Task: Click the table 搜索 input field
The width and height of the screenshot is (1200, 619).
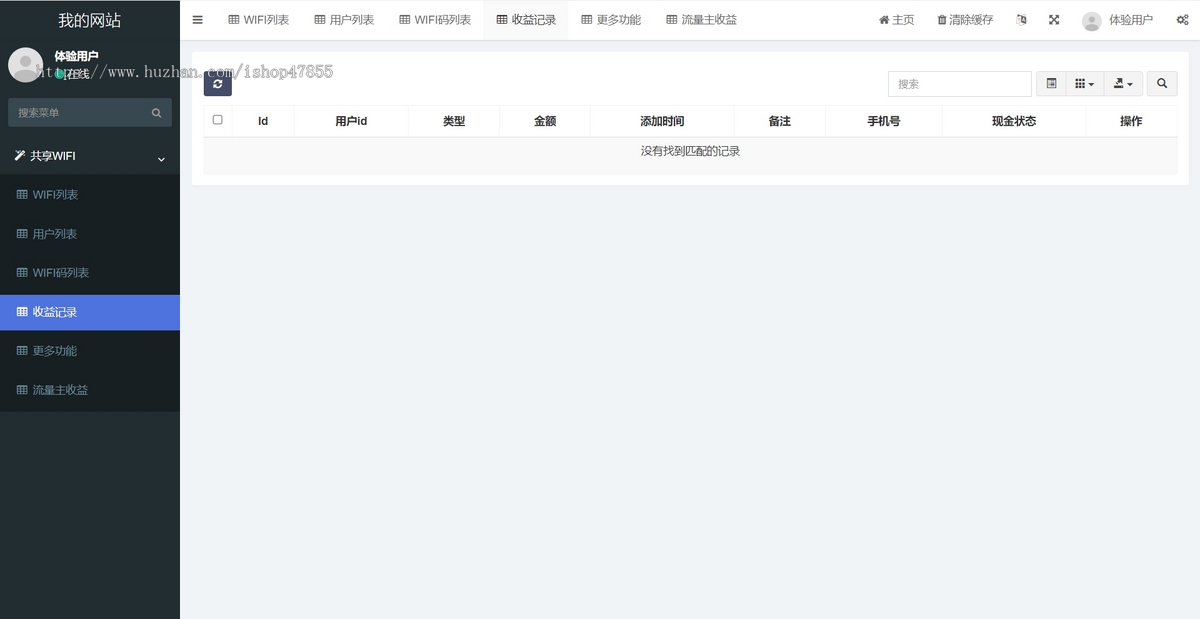Action: (959, 84)
